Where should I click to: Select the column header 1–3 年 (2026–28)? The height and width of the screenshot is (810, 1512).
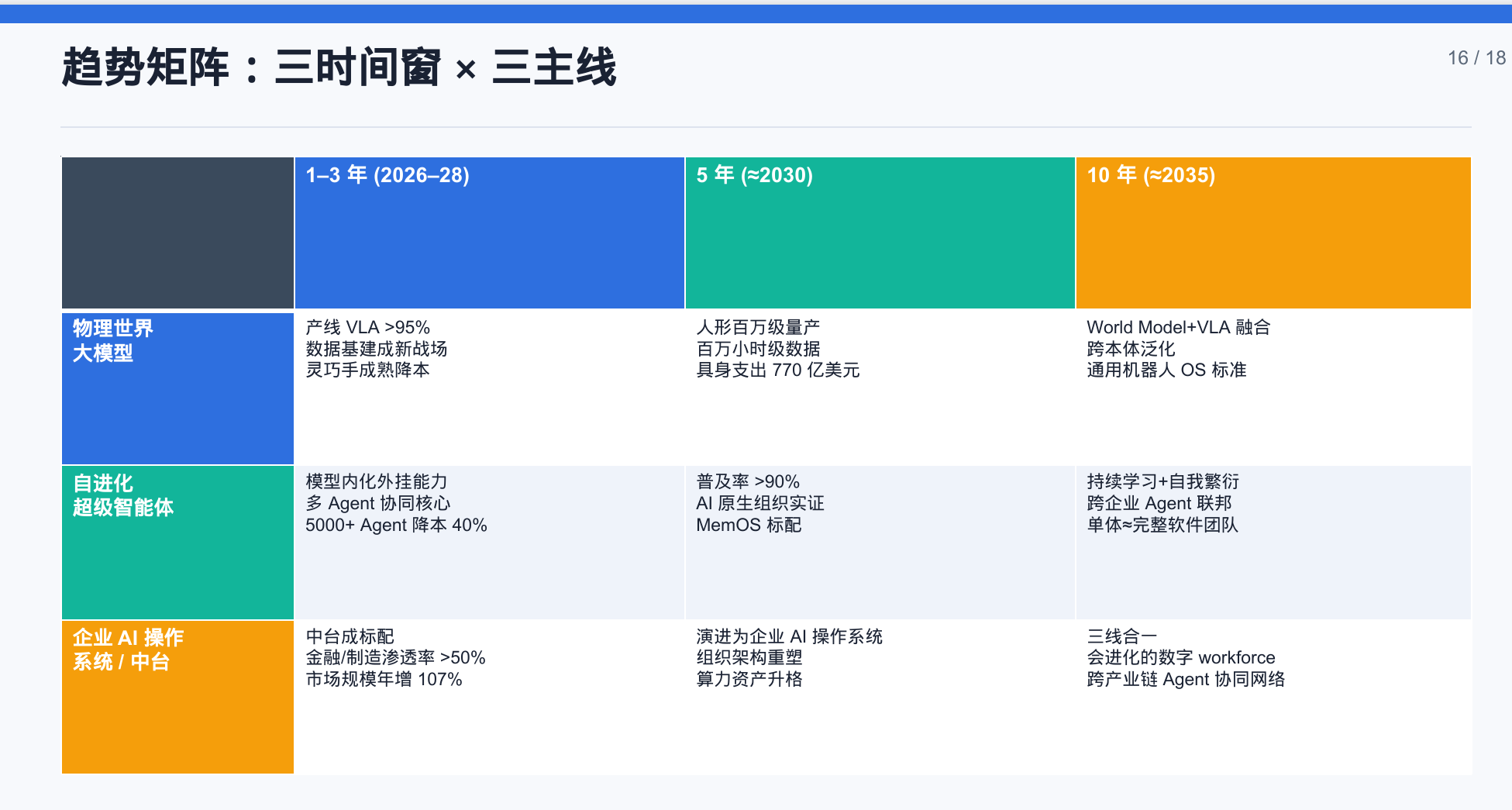pos(489,233)
